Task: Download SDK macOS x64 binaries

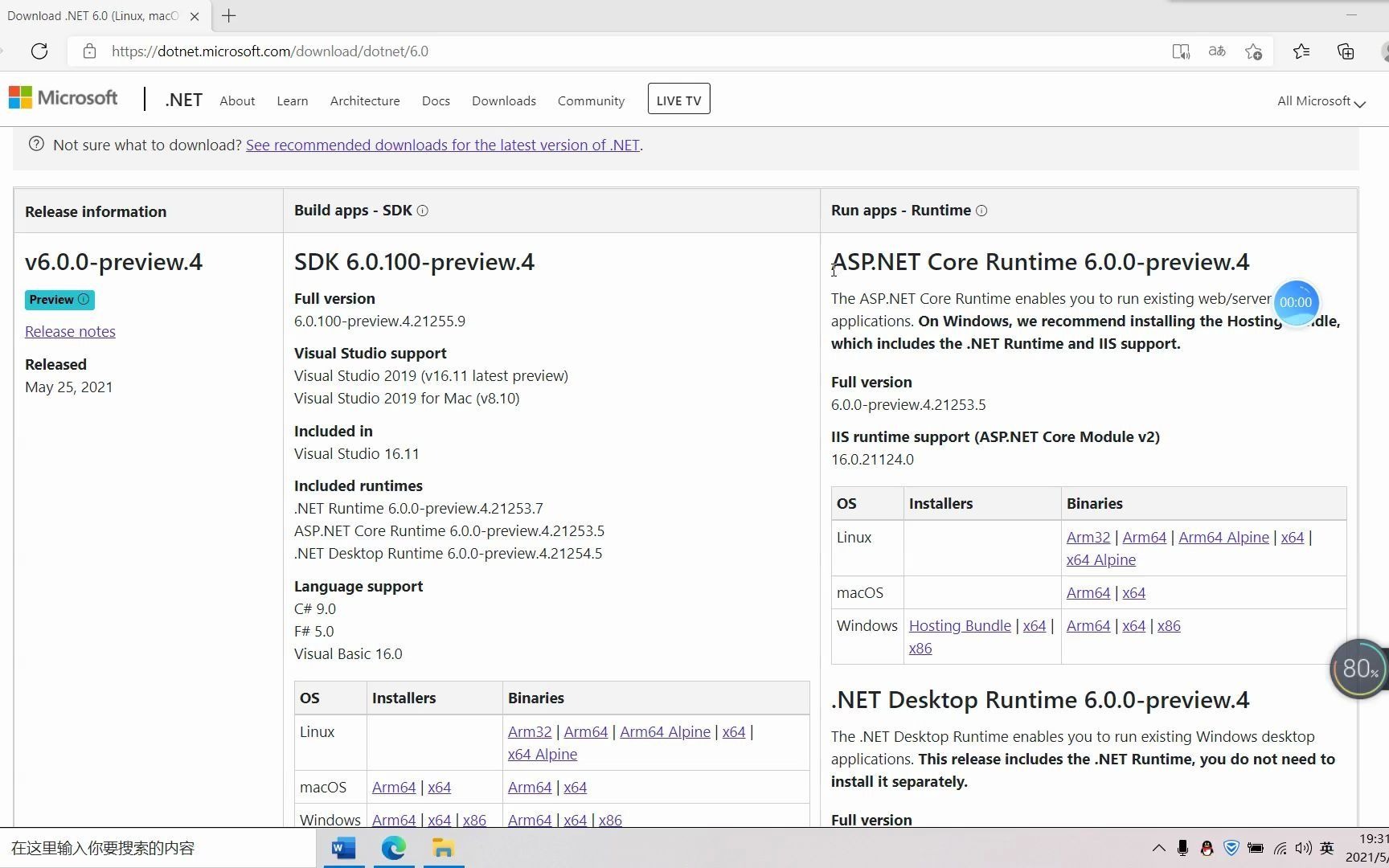Action: tap(575, 787)
